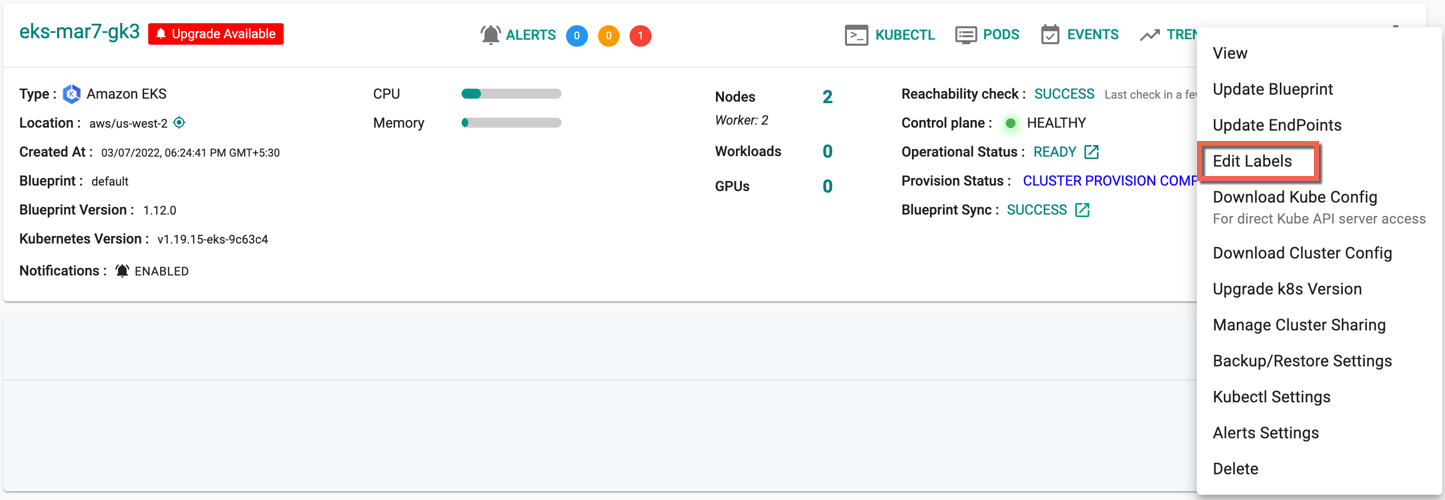Click external link icon next to Blueprint Sync SUCCESS
The image size is (1445, 500).
[x=1082, y=210]
